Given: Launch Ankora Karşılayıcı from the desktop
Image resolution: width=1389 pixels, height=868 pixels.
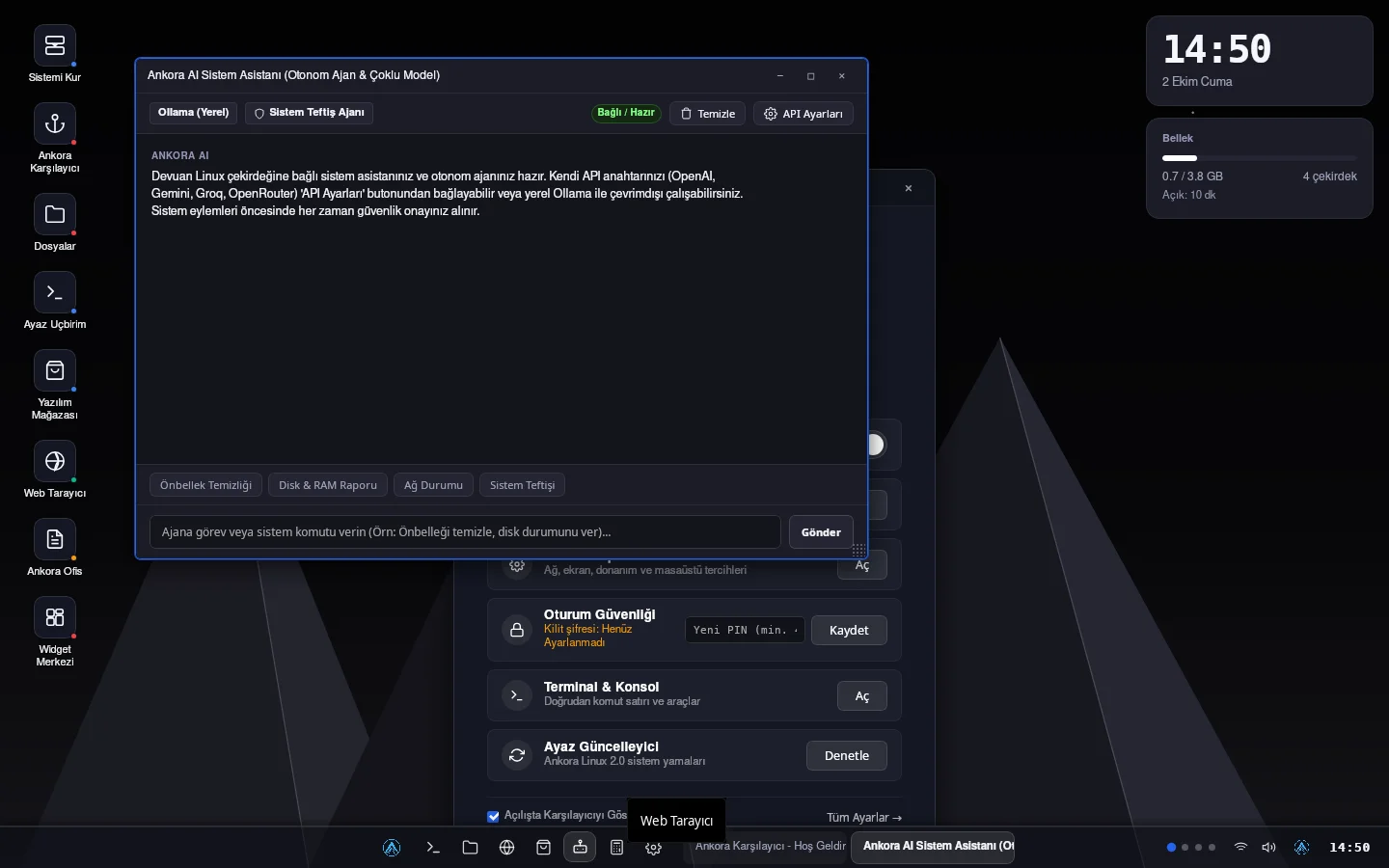Looking at the screenshot, I should [55, 138].
